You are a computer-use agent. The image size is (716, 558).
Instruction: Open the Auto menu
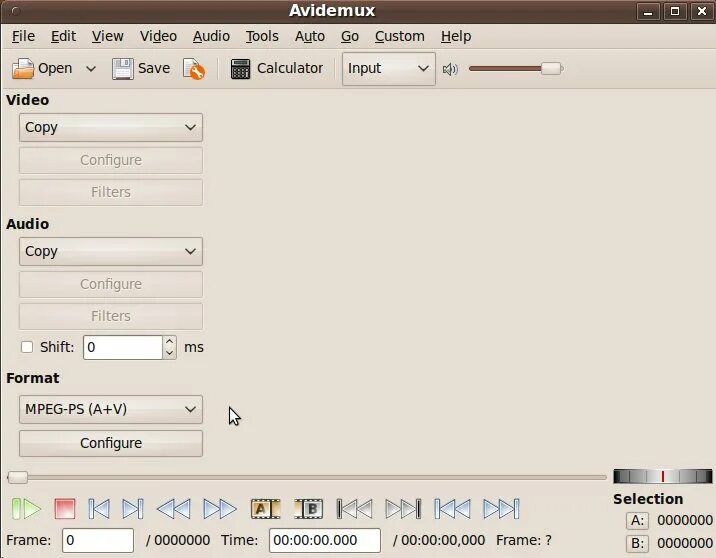tap(310, 36)
